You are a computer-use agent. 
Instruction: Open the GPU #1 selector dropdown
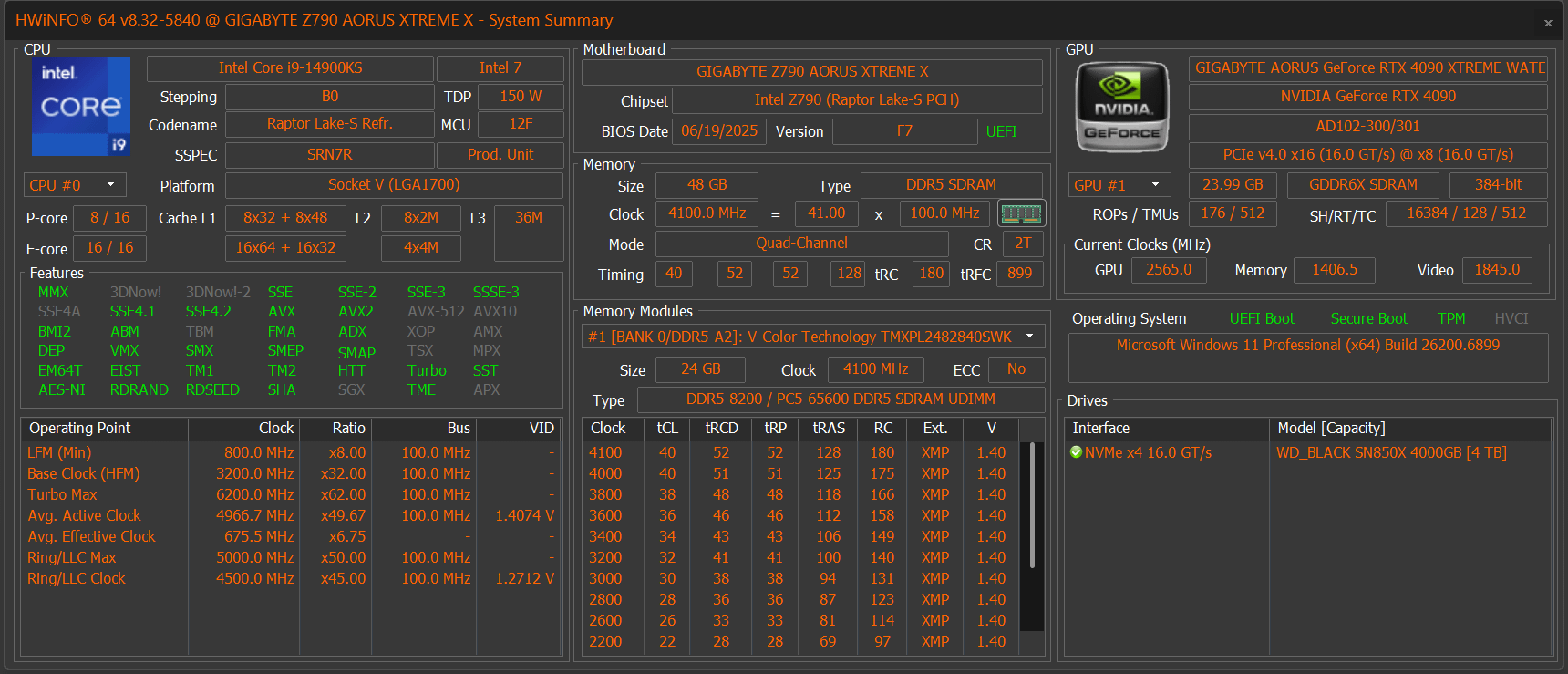point(1119,185)
